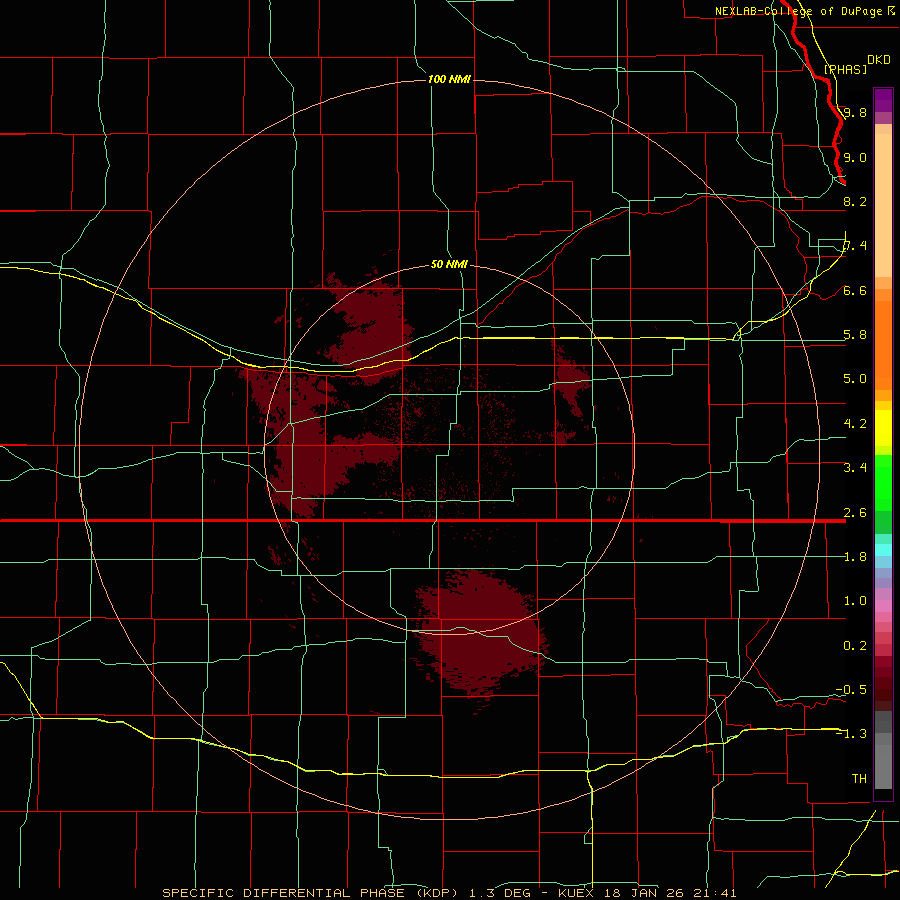Viewport: 900px width, 900px height.
Task: Select the -0.5 value on color scale
Action: [851, 690]
